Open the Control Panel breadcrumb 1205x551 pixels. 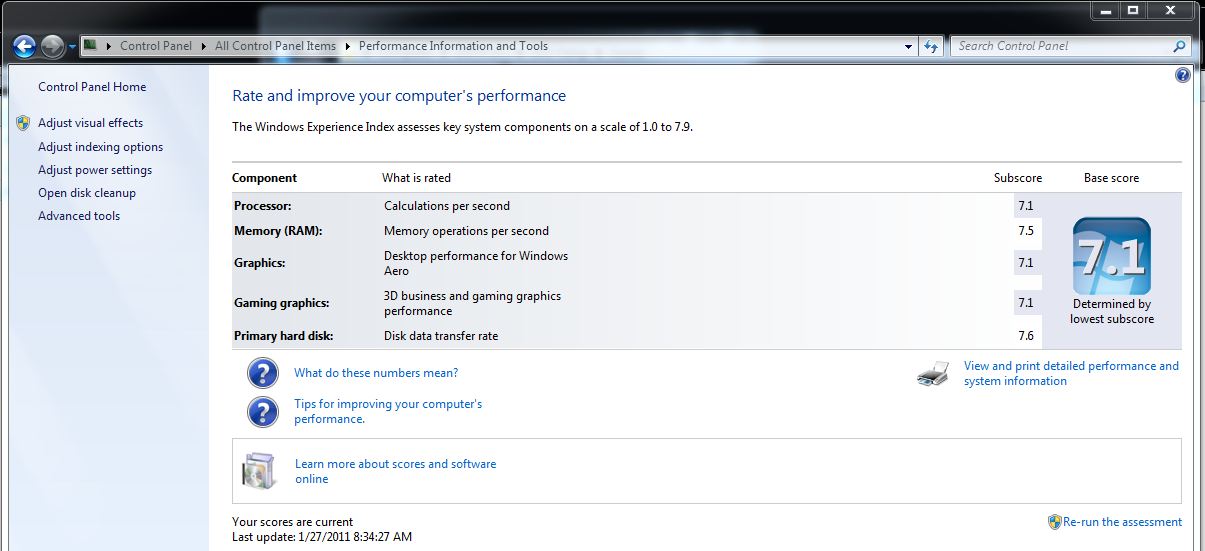(x=156, y=46)
